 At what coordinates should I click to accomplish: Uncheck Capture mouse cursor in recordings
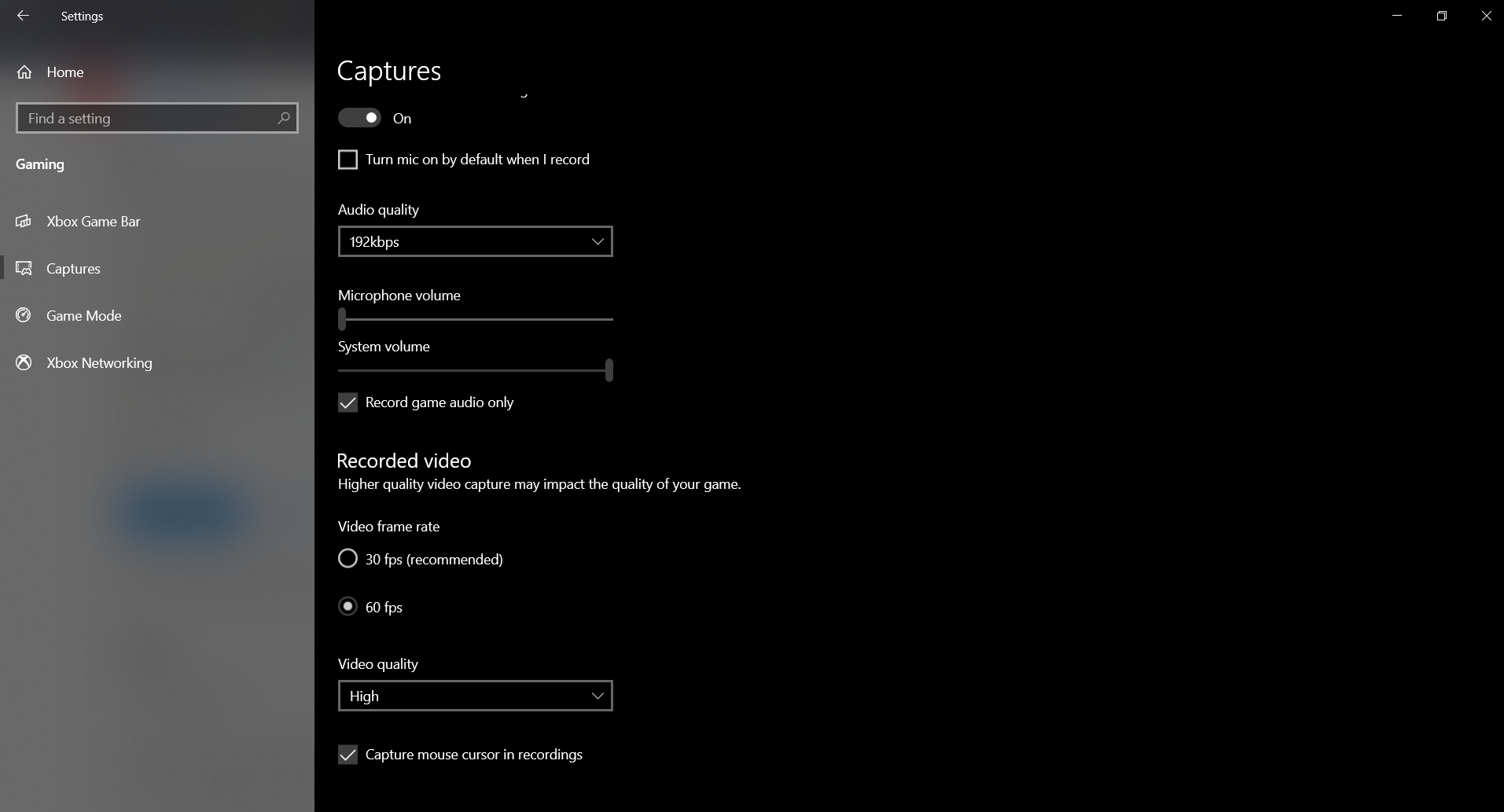[348, 755]
